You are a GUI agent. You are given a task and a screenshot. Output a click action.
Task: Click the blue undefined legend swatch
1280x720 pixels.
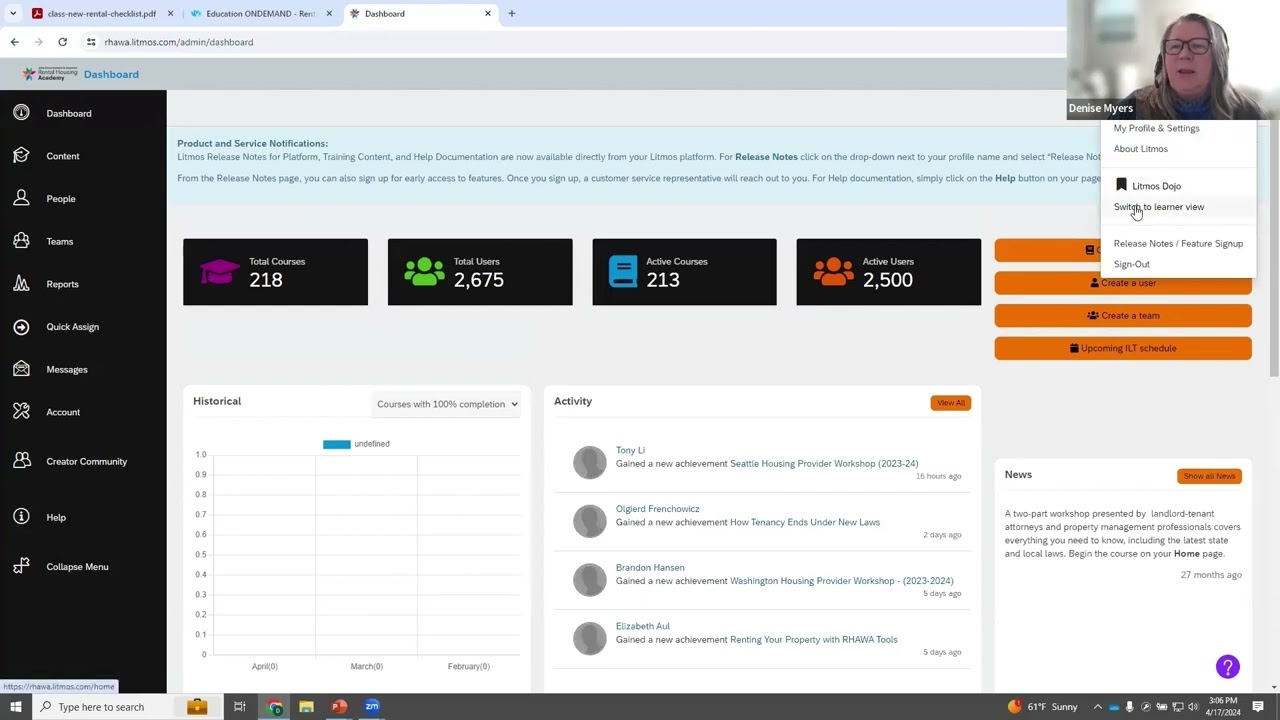(x=337, y=444)
